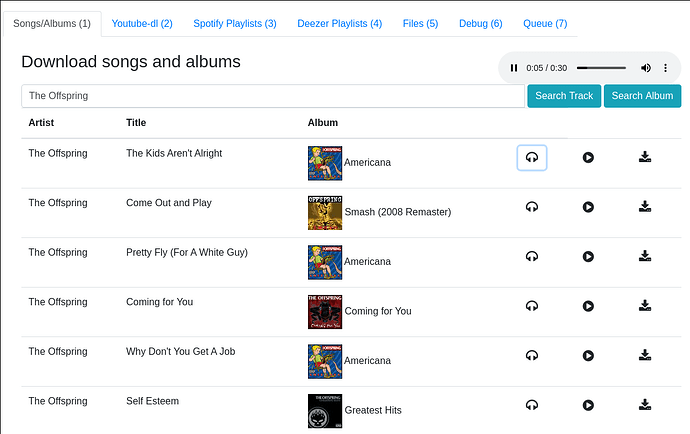Preview Coming for You with headphones icon
This screenshot has width=690, height=434.
(x=532, y=306)
